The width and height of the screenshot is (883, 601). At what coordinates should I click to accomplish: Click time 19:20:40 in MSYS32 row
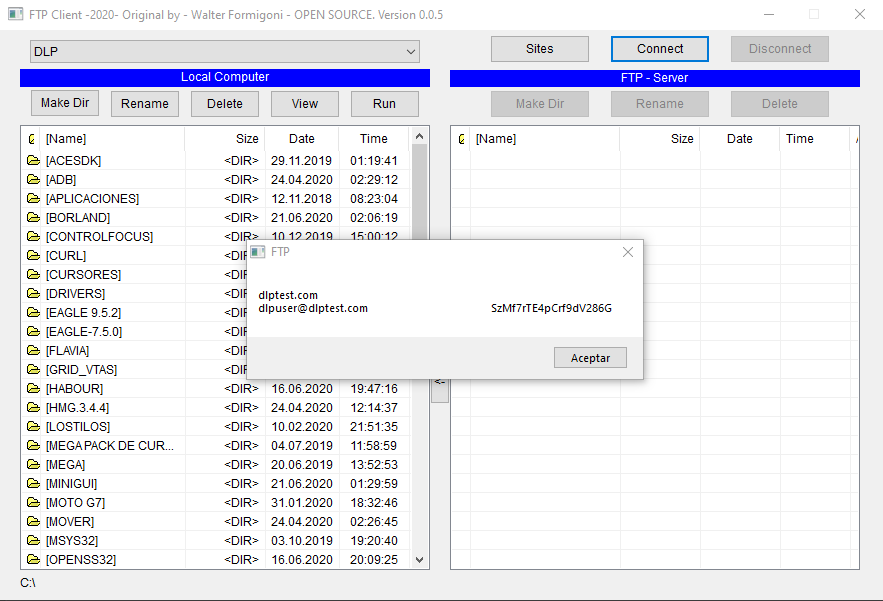(x=374, y=541)
